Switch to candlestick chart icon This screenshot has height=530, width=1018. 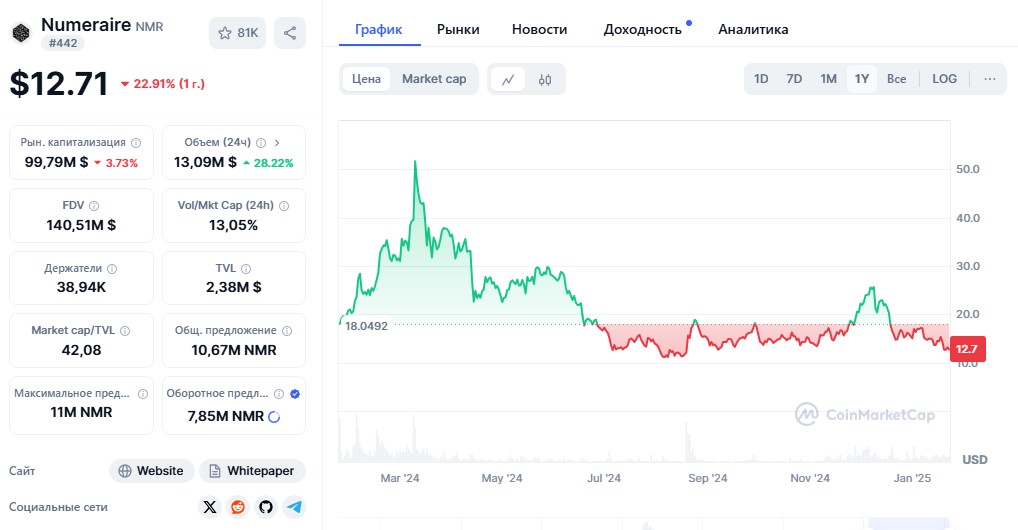coord(545,79)
